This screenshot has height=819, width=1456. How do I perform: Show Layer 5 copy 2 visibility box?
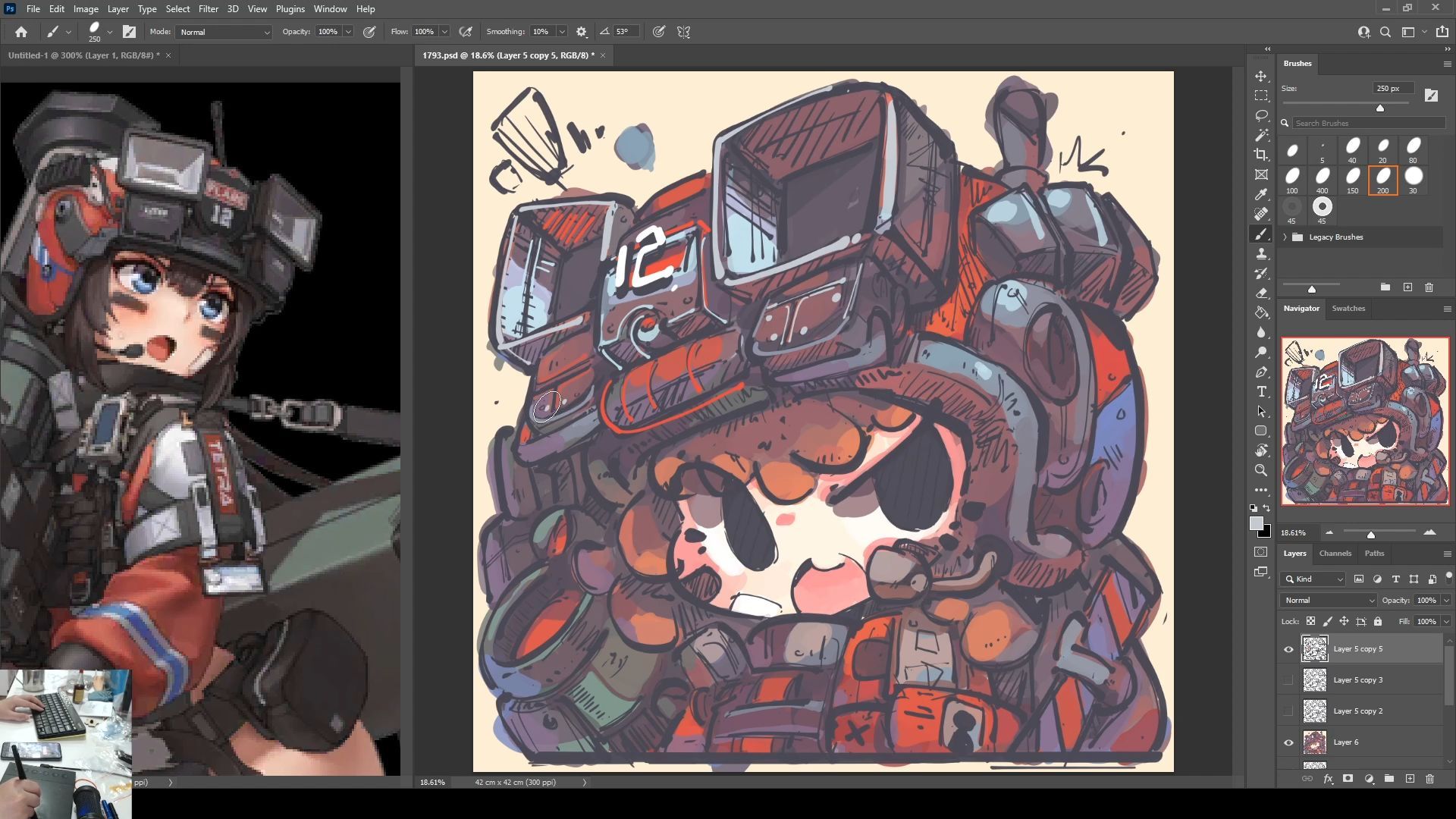click(x=1288, y=711)
